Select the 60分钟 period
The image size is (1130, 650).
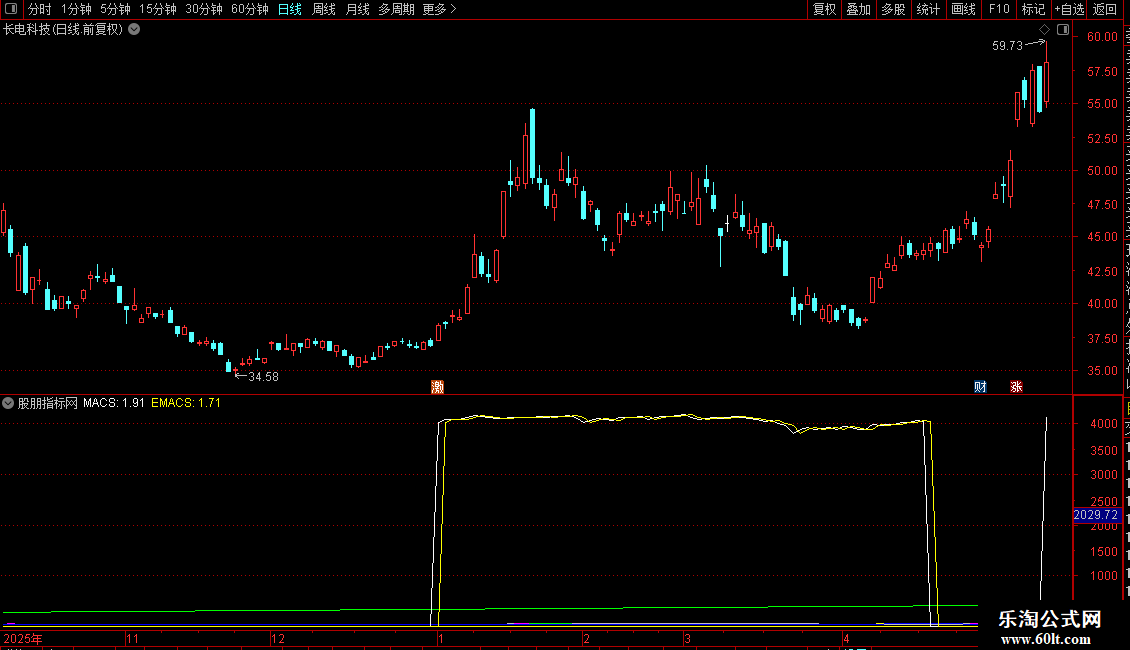click(250, 9)
